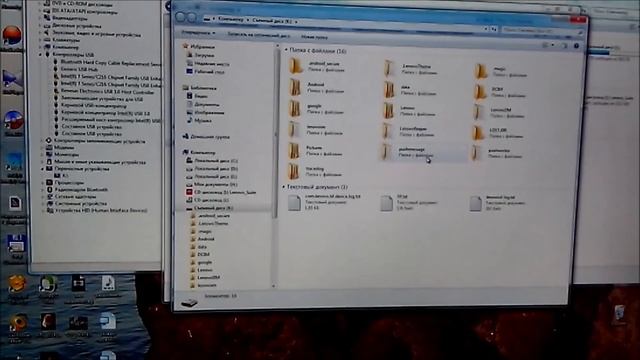Collapse the Папка с файлами (16) group
Viewport: 640px width, 360px height.
[x=286, y=50]
